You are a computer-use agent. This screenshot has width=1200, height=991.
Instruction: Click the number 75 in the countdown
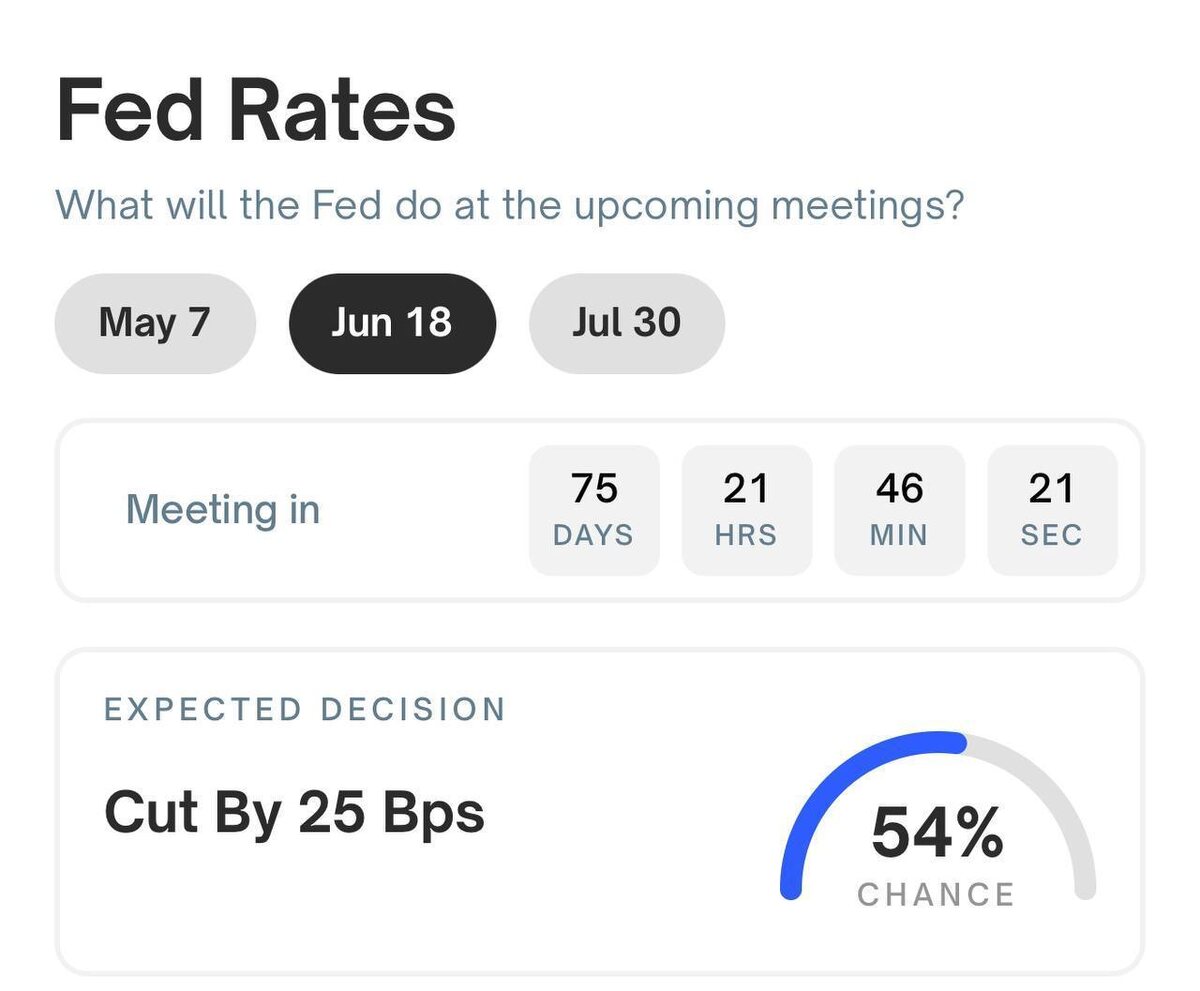[x=594, y=489]
